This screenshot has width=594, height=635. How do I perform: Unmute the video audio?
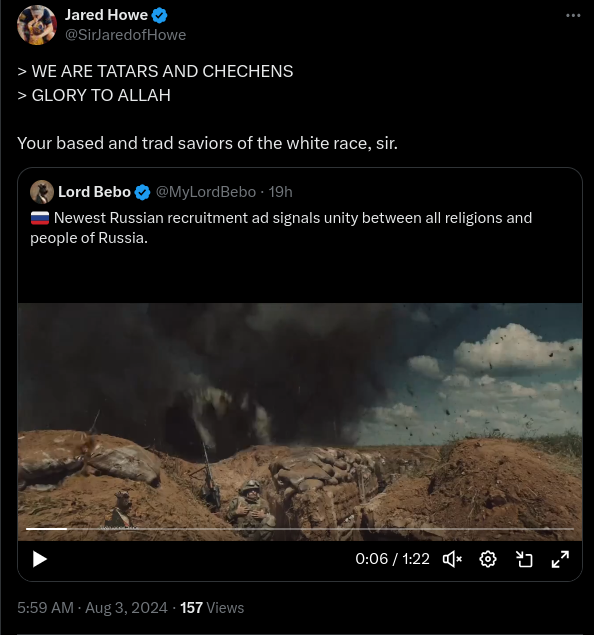[452, 559]
